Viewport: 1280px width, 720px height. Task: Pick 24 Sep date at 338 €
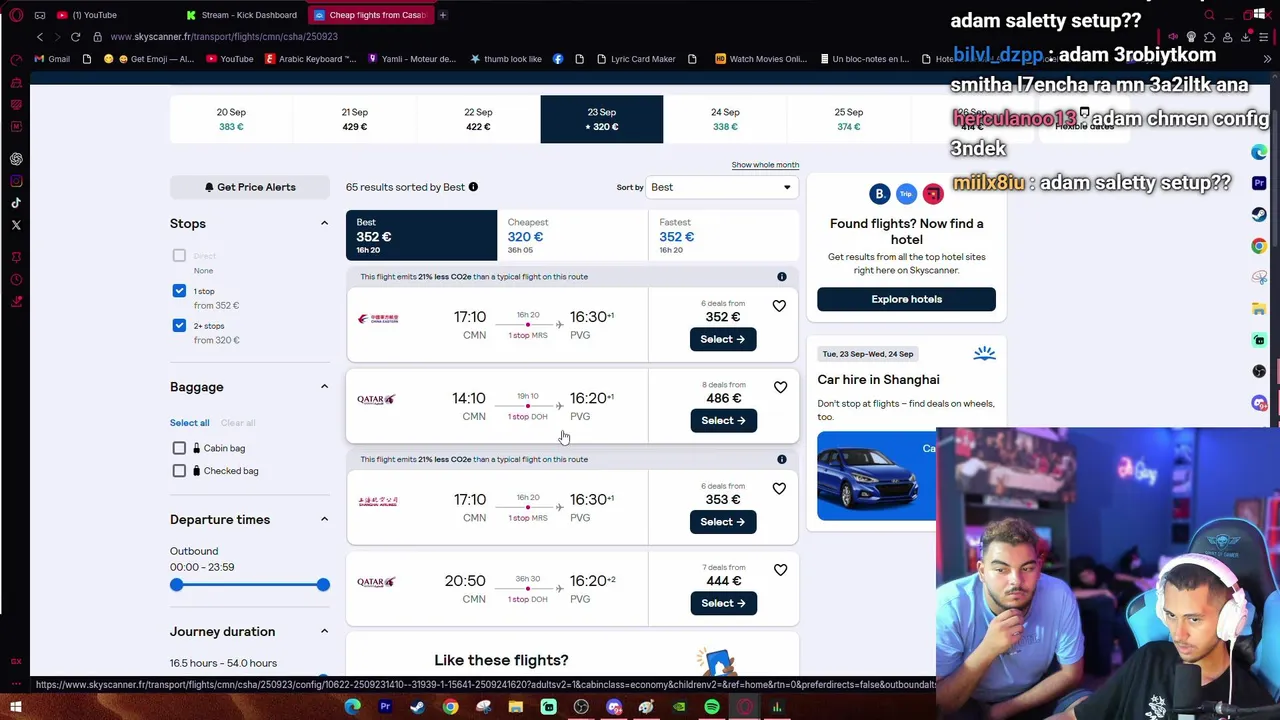(x=725, y=119)
